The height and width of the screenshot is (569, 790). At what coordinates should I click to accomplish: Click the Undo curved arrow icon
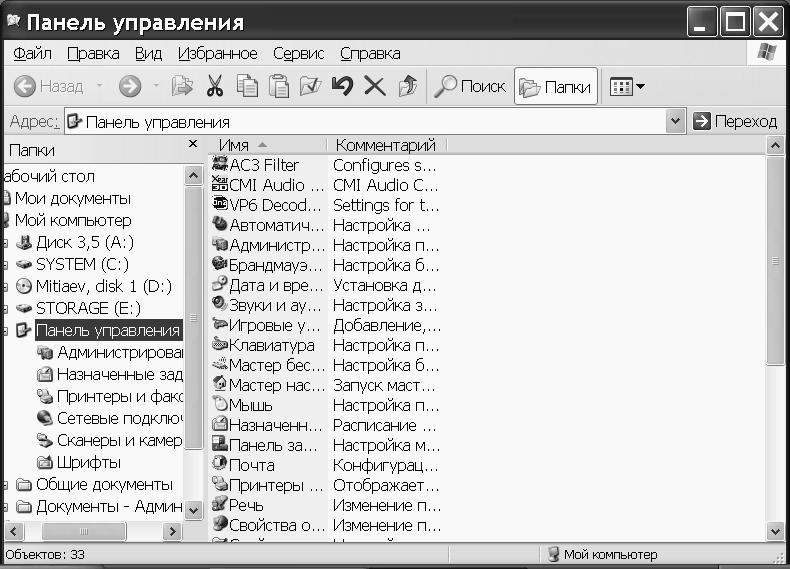click(343, 86)
